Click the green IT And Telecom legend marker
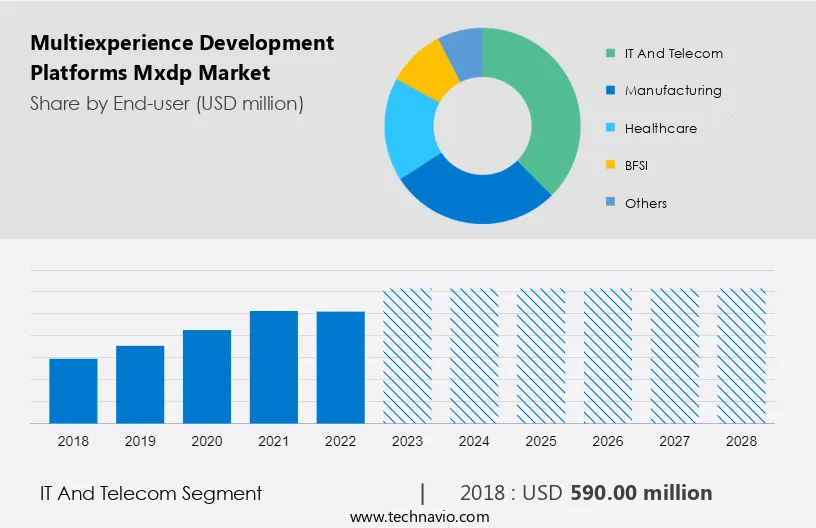 click(x=609, y=53)
